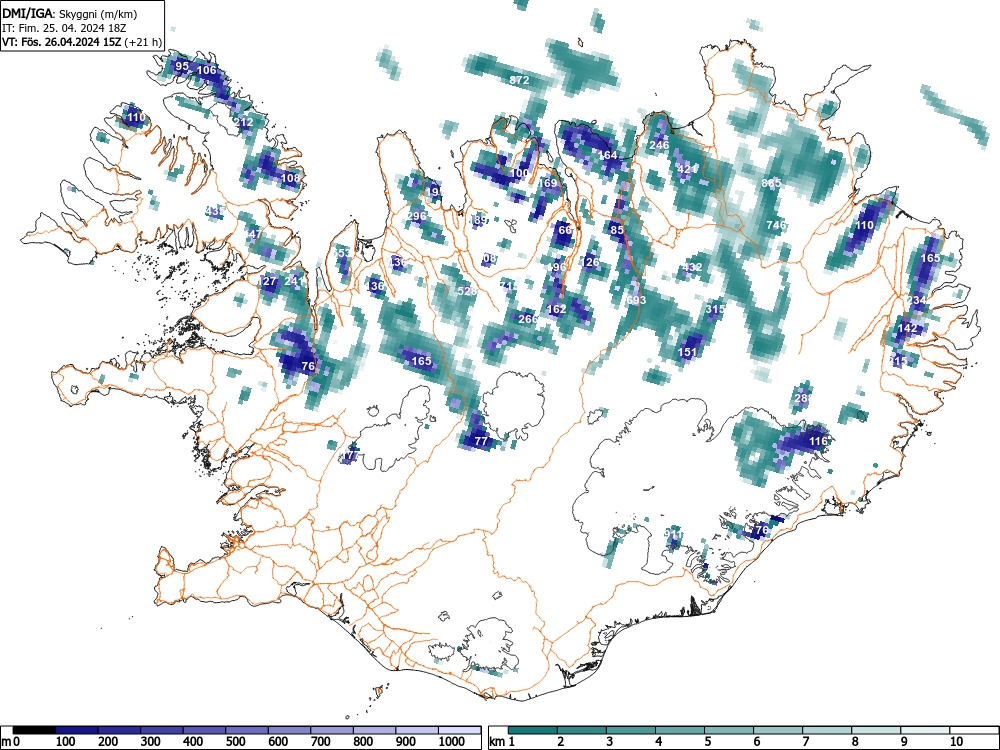Click the '865' visibility value

pyautogui.click(x=771, y=183)
